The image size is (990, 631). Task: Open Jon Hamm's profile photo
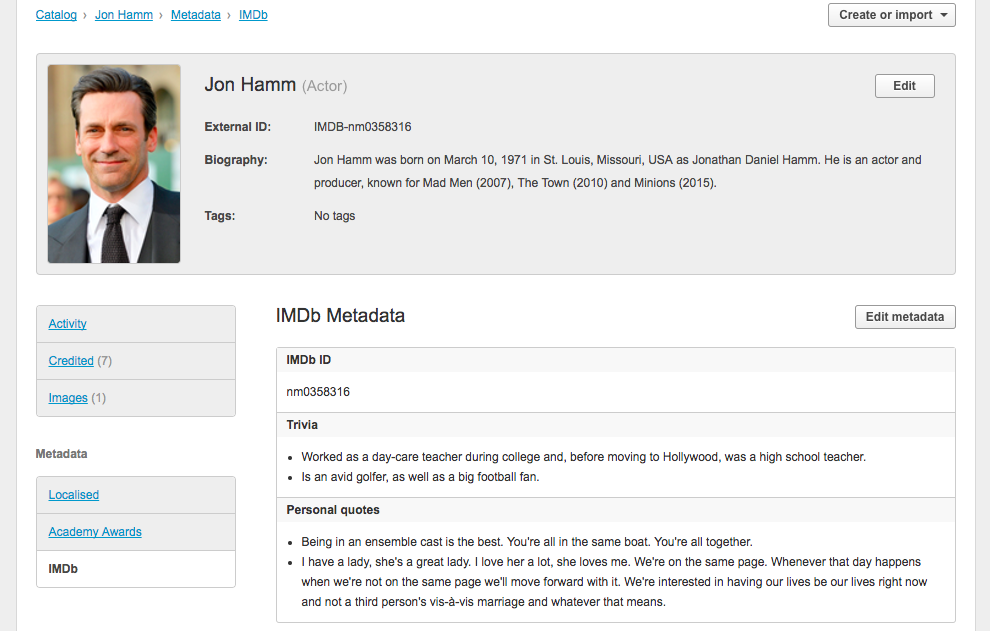coord(114,164)
